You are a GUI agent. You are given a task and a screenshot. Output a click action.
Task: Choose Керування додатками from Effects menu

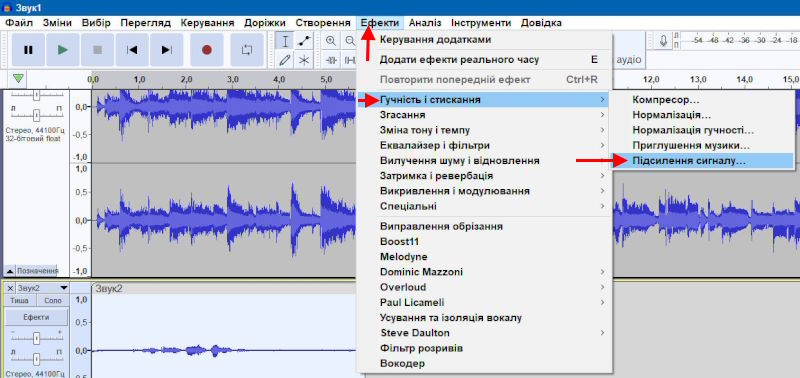pyautogui.click(x=484, y=40)
